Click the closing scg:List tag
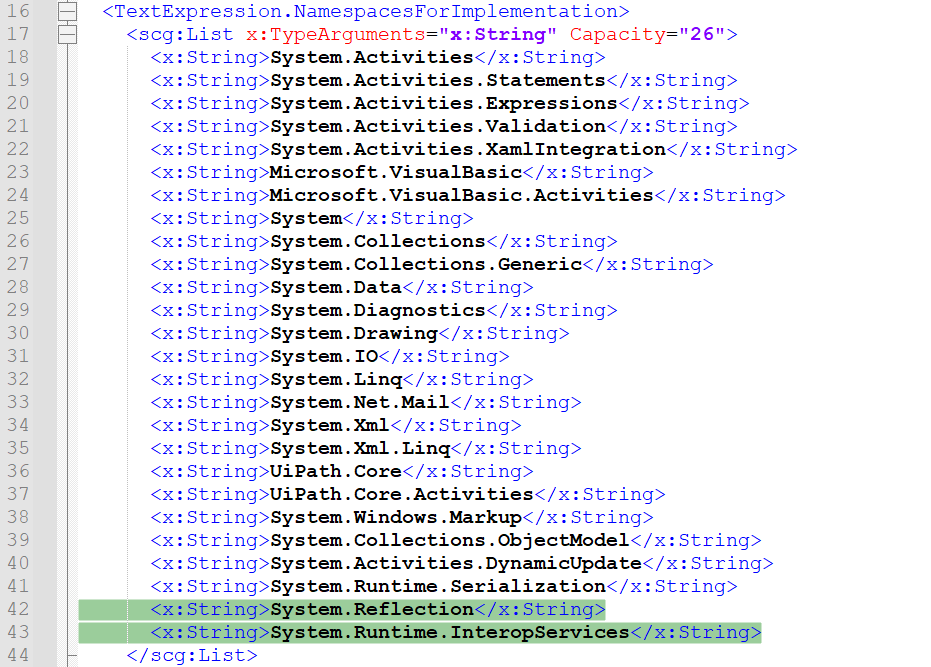This screenshot has height=667, width=931. (192, 655)
